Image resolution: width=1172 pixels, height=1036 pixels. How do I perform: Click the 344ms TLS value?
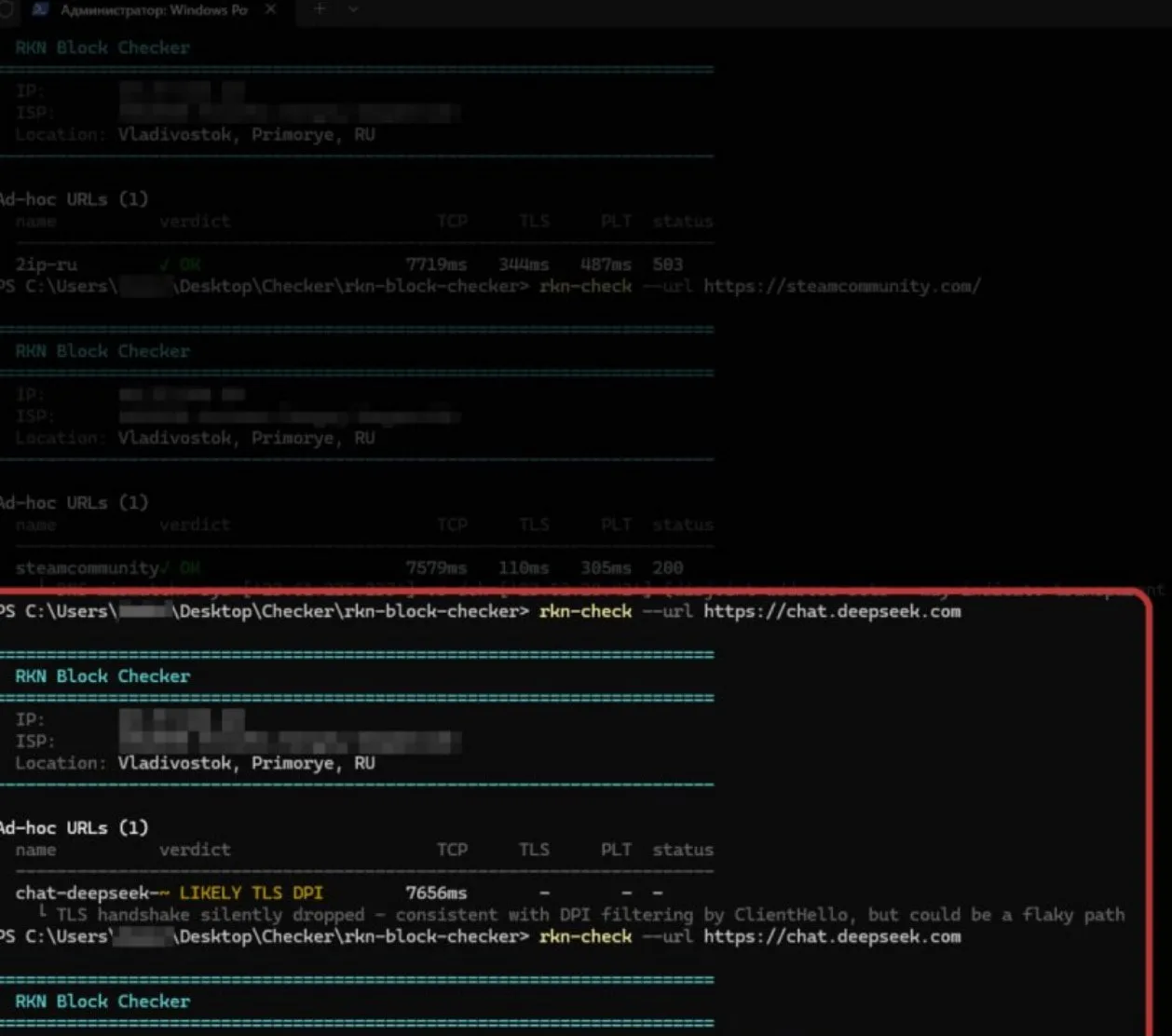tap(524, 265)
